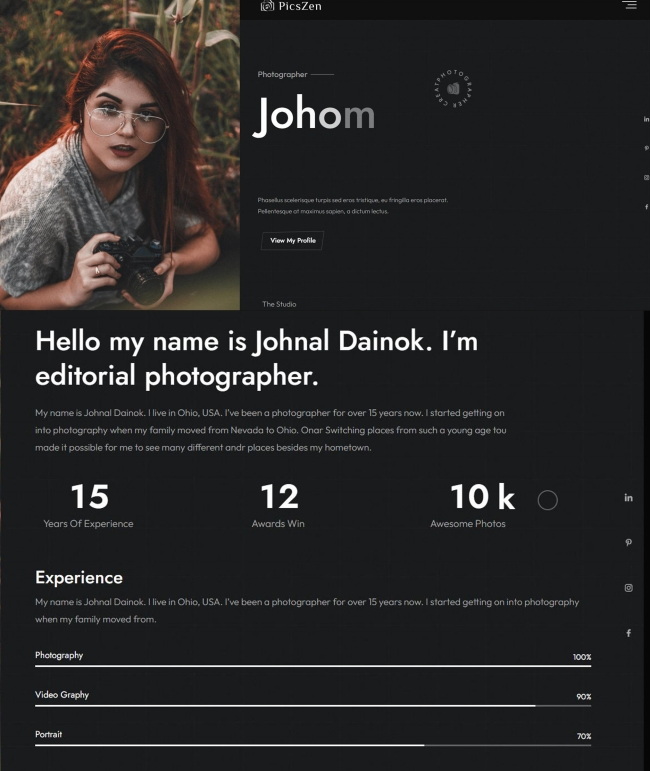Screen dimensions: 650x771
Task: Click the LinkedIn icon in the hero section
Action: (x=646, y=119)
